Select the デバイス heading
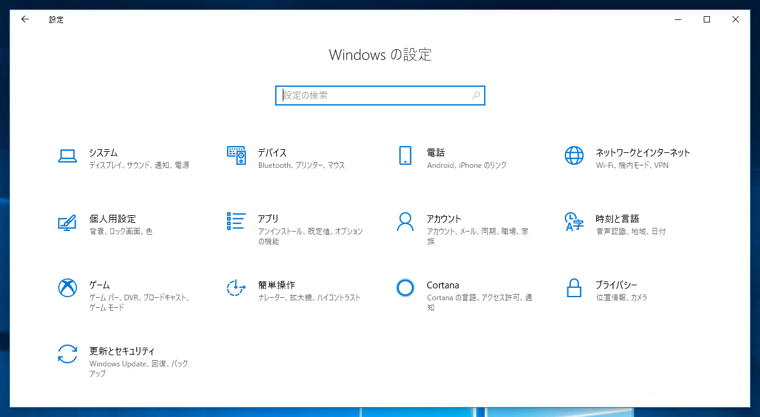Viewport: 760px width, 417px height. click(x=272, y=153)
